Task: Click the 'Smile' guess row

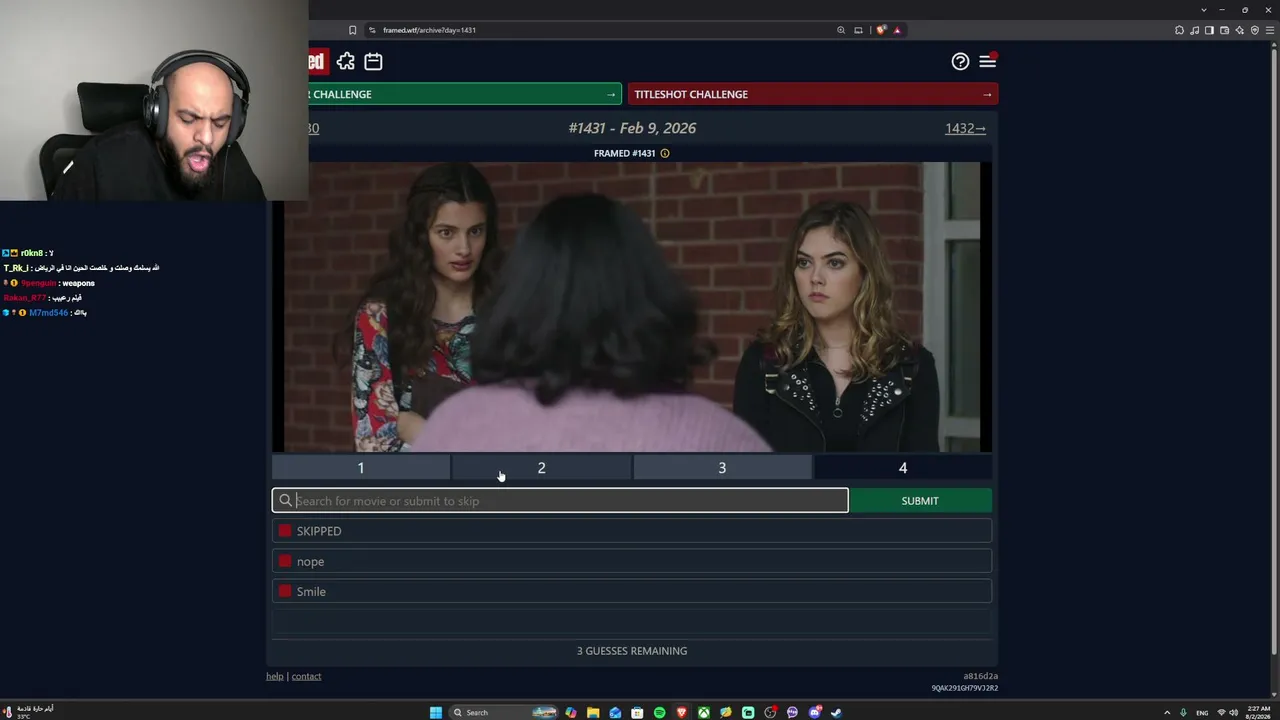Action: [632, 591]
